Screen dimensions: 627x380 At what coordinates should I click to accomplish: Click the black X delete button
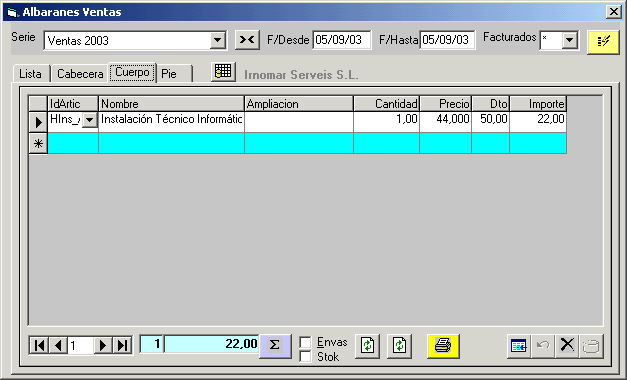(x=567, y=346)
